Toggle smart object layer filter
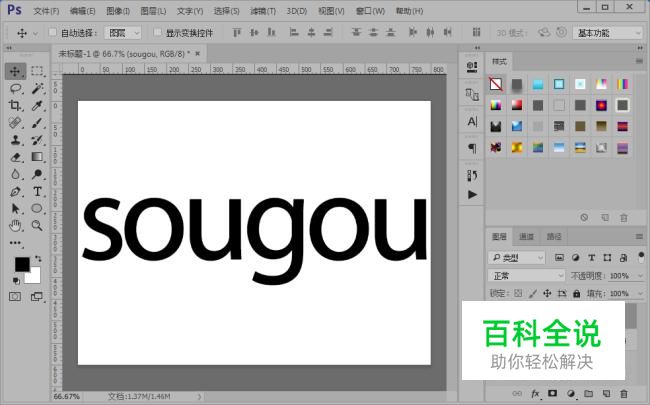The image size is (650, 405). tap(623, 258)
